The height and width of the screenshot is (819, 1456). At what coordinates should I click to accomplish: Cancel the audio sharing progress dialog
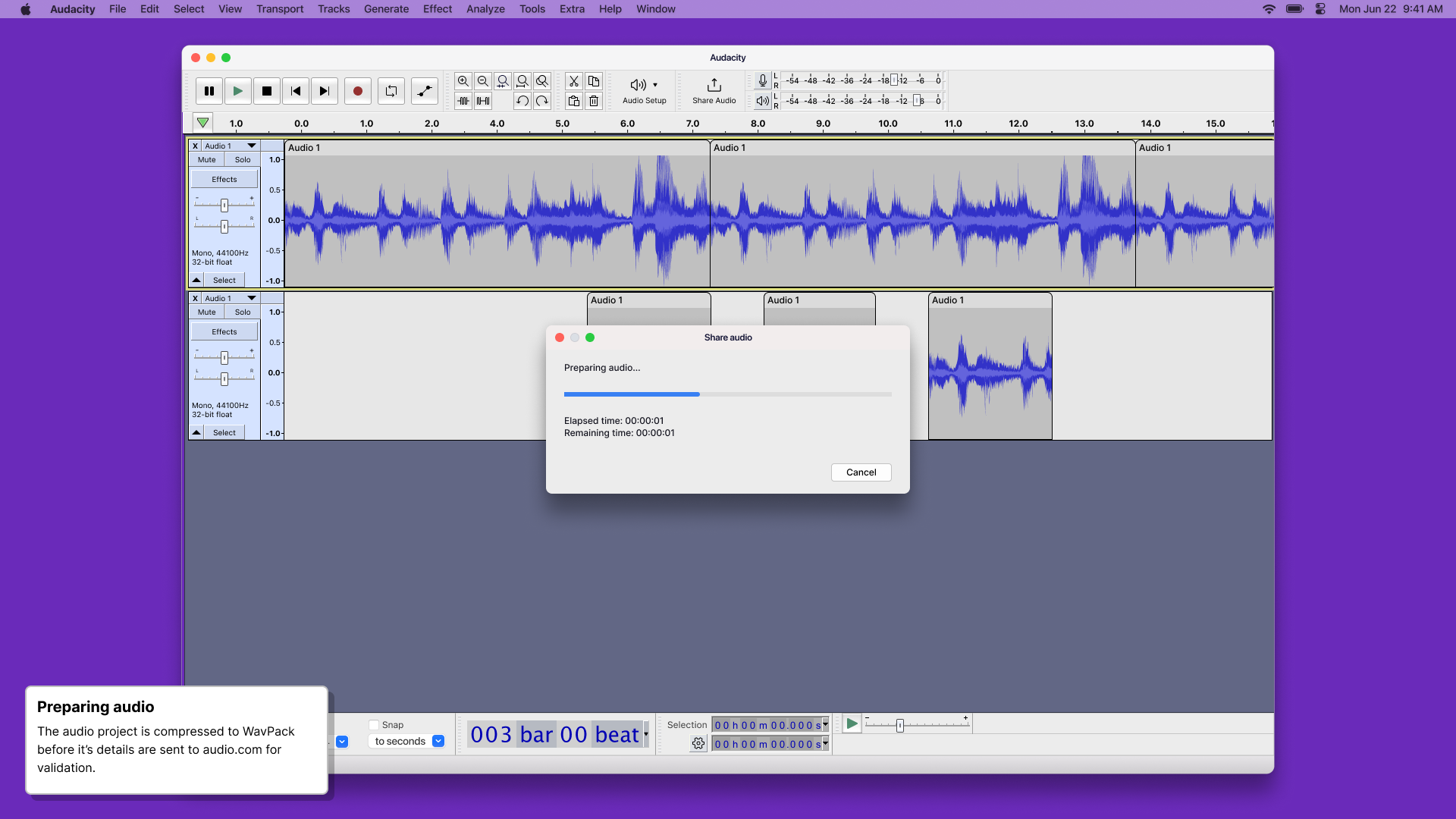(x=861, y=472)
